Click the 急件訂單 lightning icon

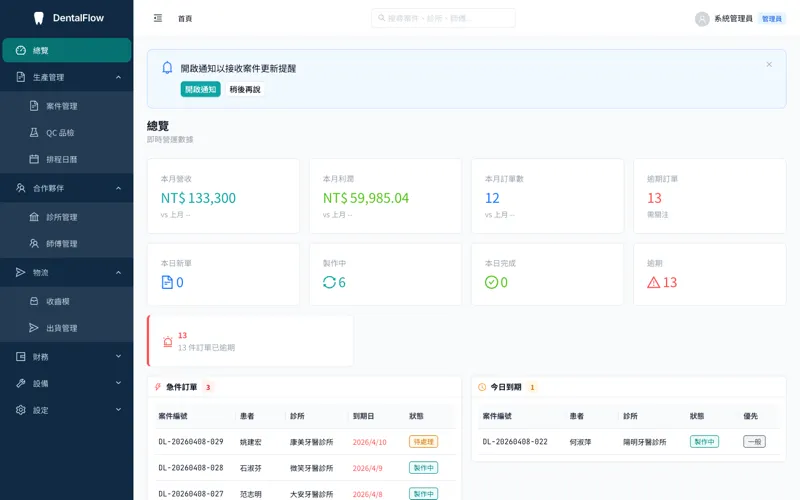coord(158,387)
